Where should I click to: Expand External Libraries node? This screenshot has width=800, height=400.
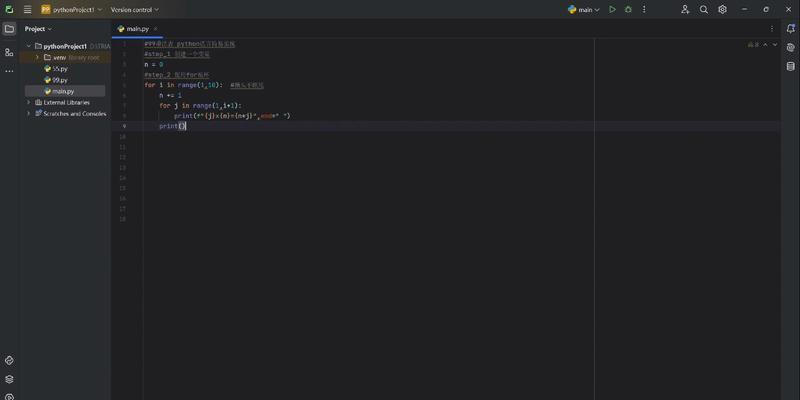[29, 103]
